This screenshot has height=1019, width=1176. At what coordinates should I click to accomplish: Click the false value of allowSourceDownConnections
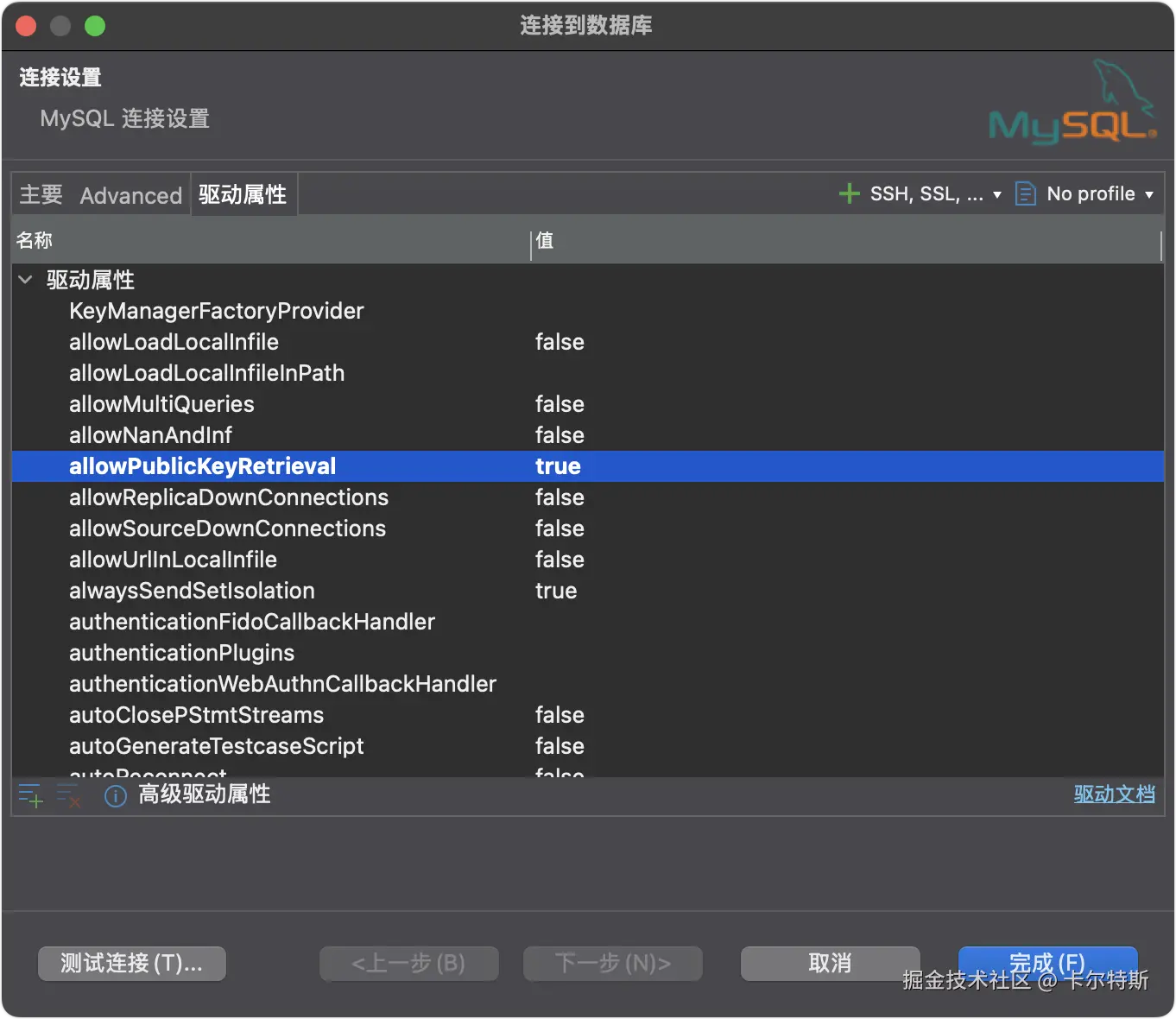pyautogui.click(x=560, y=528)
